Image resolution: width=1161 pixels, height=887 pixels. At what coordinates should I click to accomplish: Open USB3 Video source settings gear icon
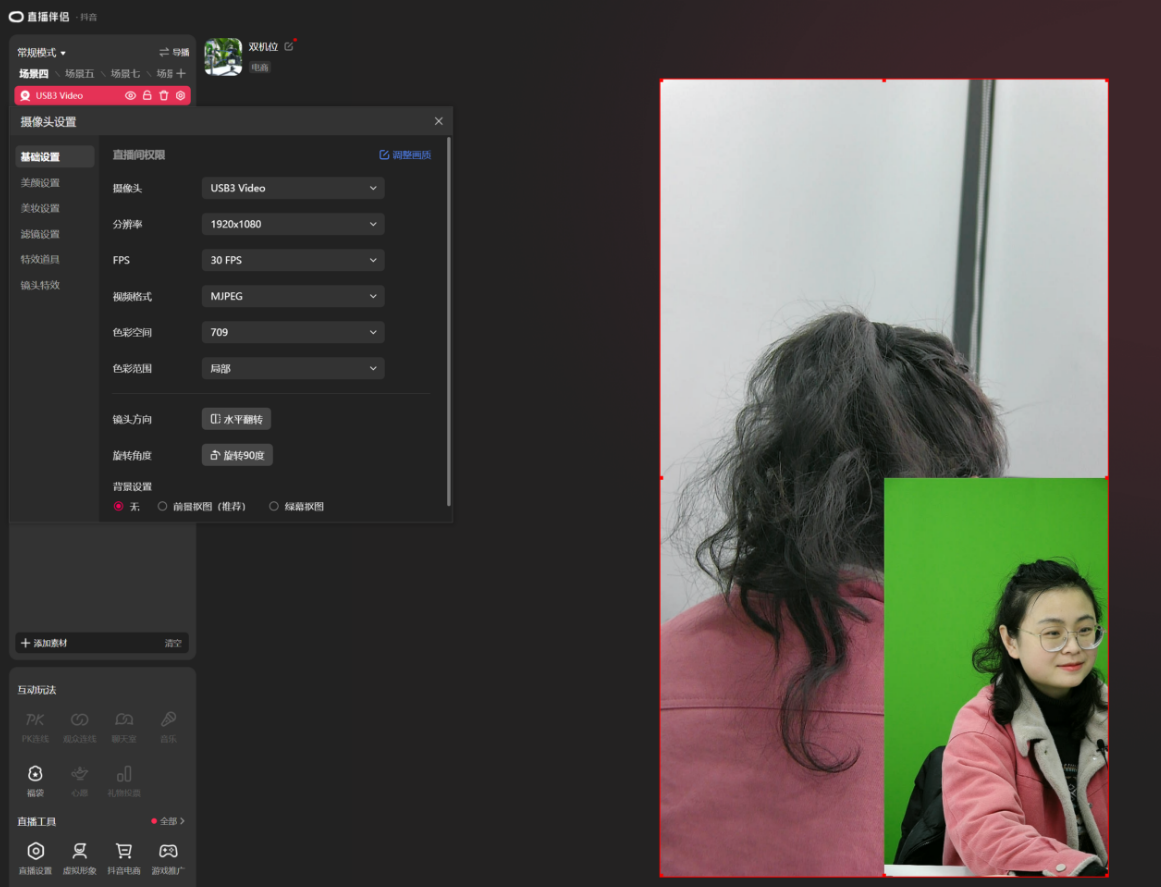(x=180, y=96)
